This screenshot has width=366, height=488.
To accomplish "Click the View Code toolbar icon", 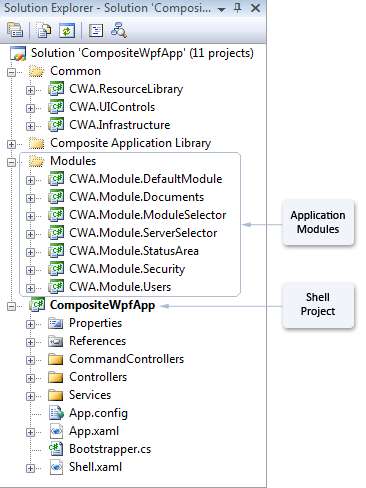I will [x=96, y=30].
